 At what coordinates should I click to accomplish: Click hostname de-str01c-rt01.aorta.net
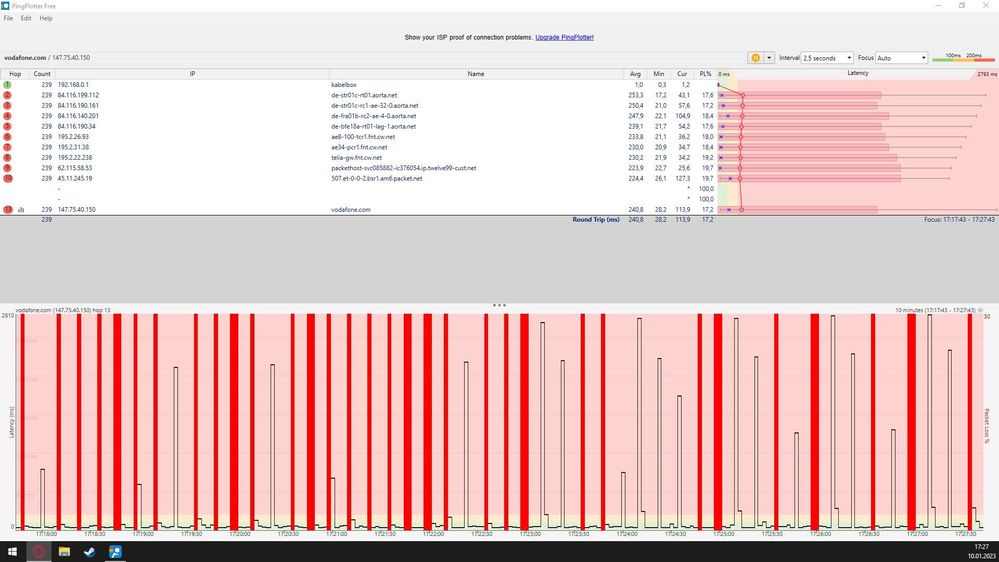(x=364, y=95)
